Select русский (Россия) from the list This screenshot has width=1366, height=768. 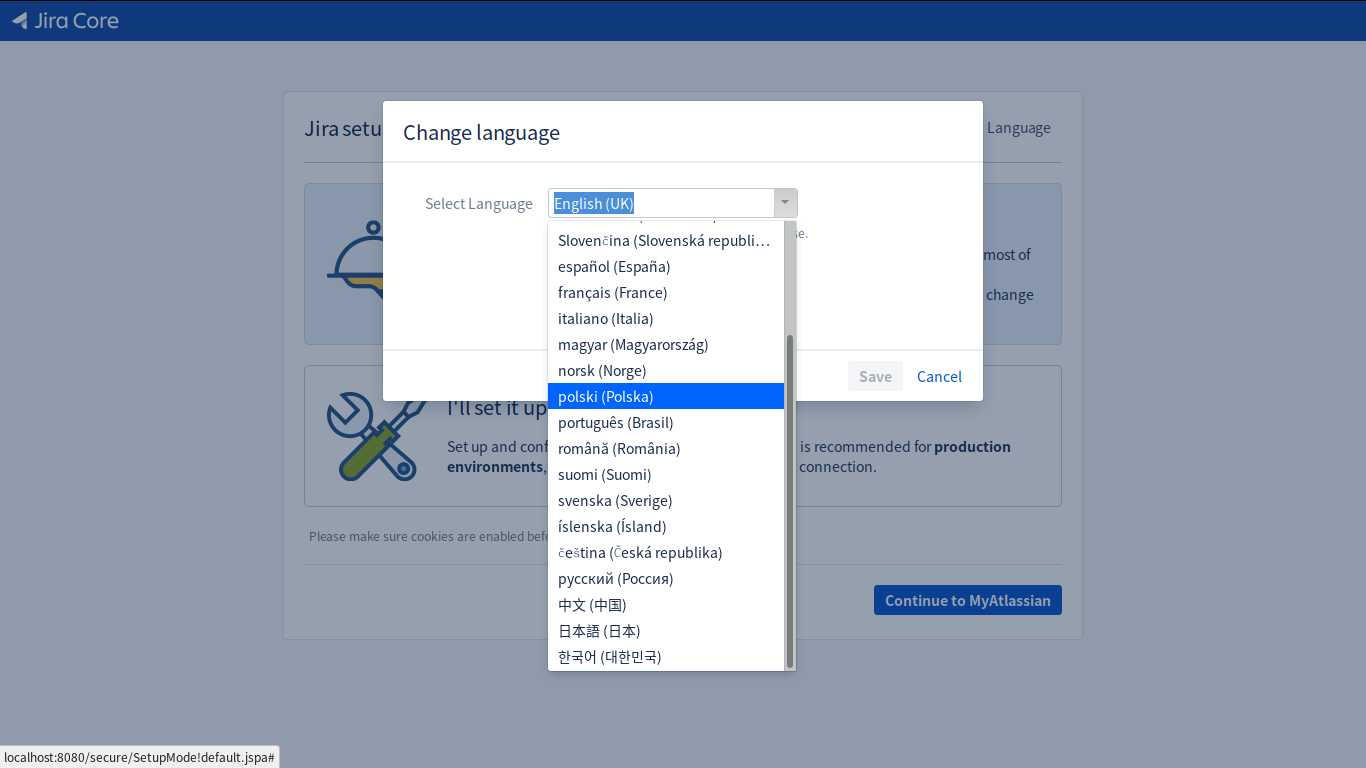point(666,578)
